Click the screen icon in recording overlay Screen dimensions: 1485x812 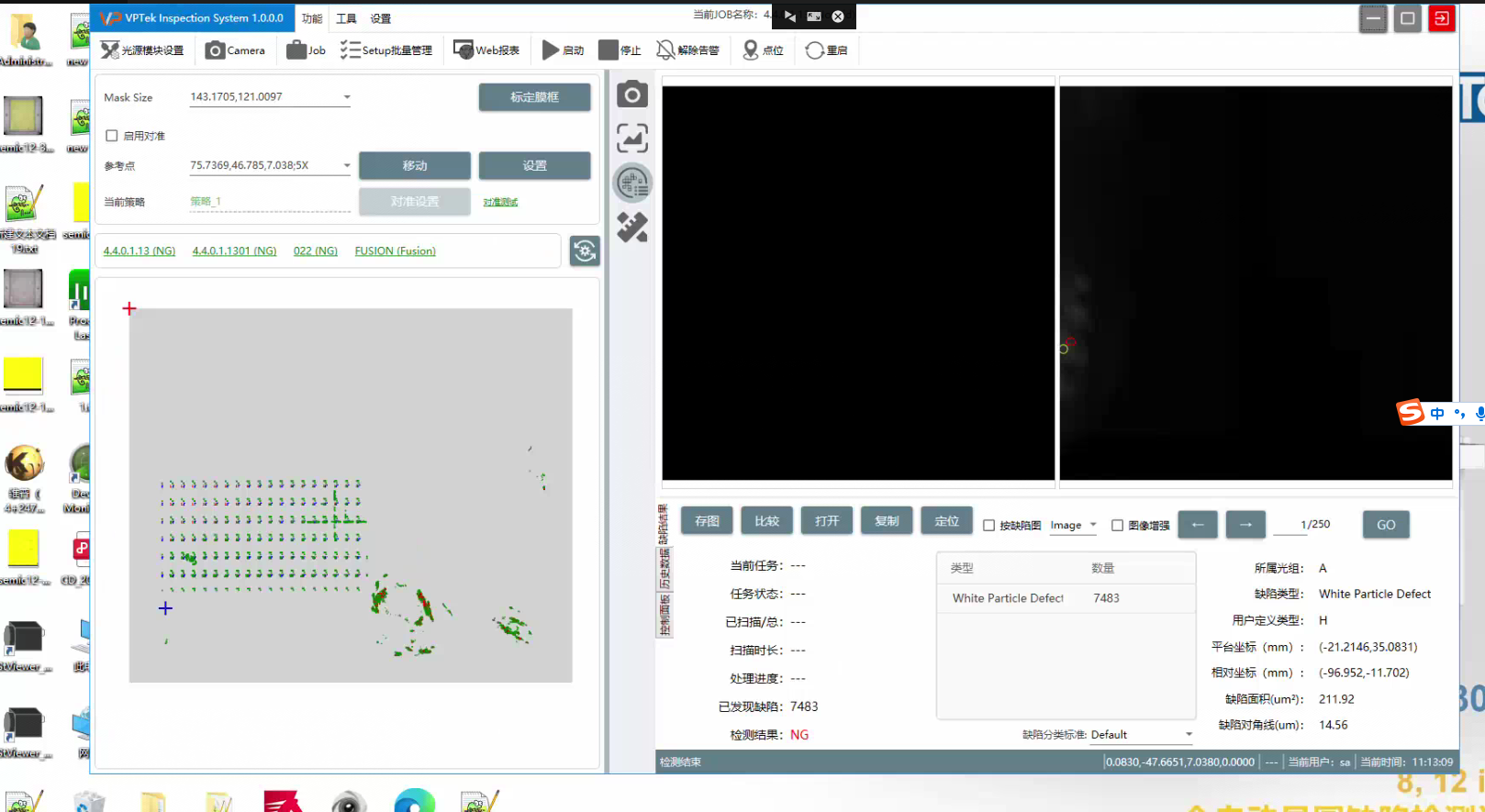coord(813,17)
